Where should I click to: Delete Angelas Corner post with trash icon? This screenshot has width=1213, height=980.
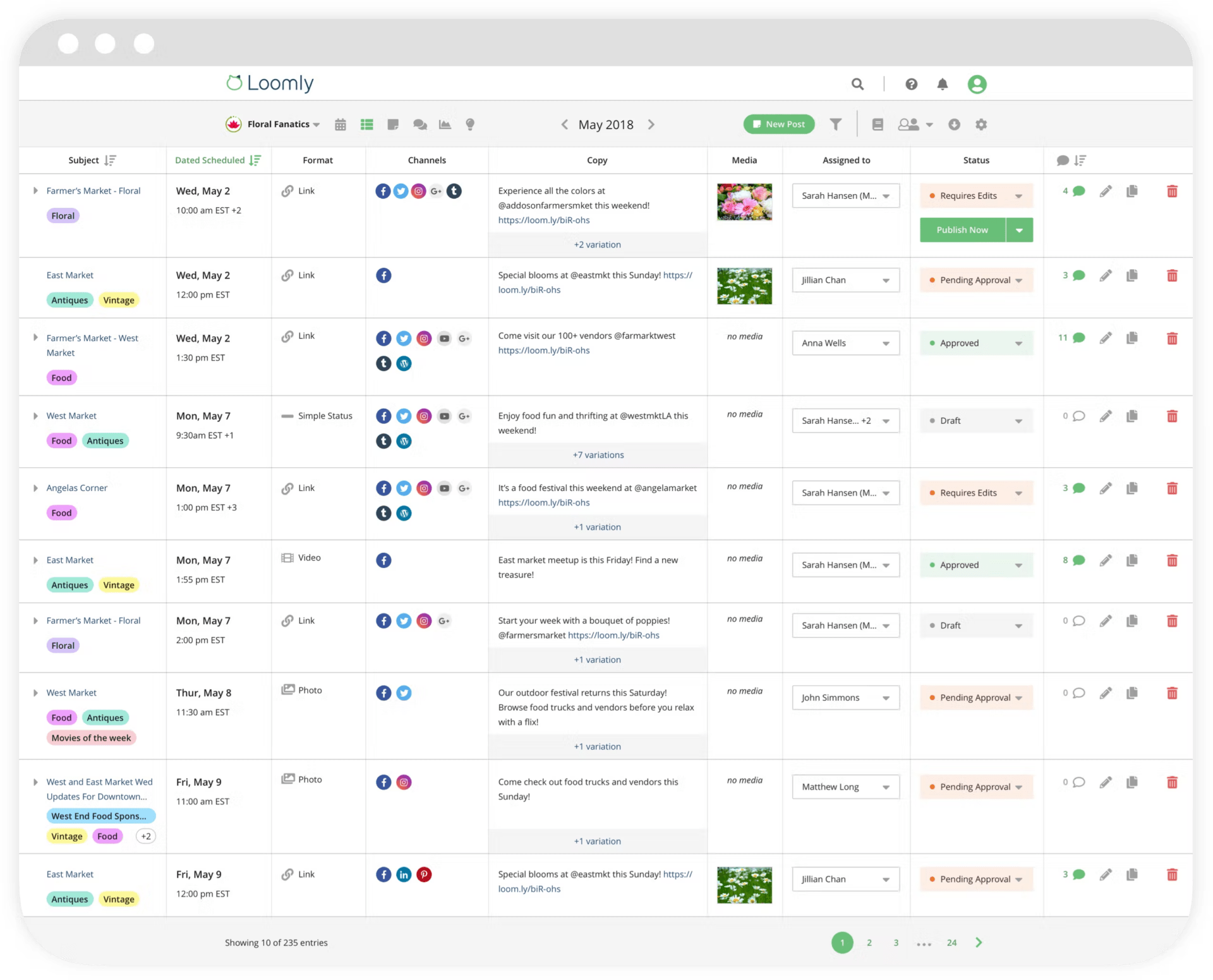(x=1172, y=488)
